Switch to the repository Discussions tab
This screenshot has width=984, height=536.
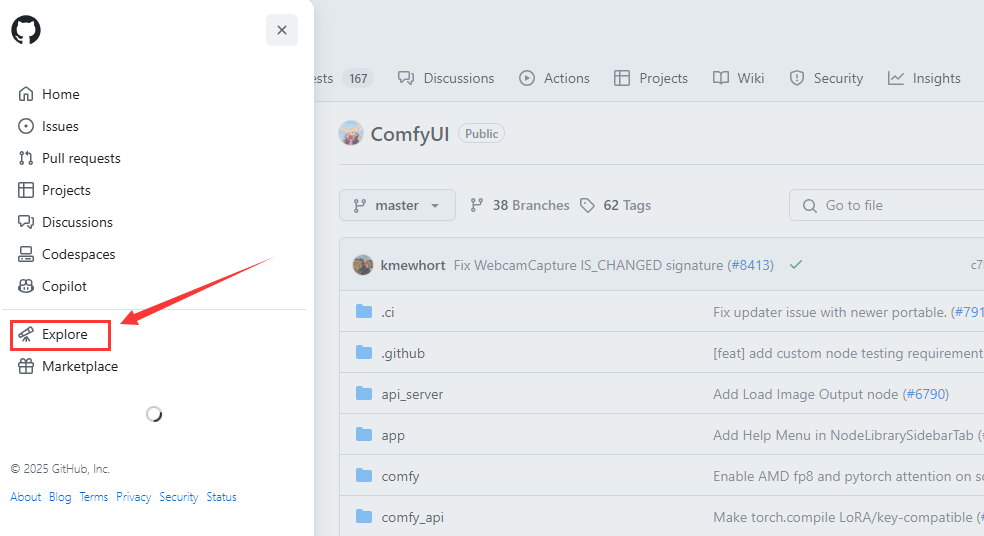[x=446, y=78]
